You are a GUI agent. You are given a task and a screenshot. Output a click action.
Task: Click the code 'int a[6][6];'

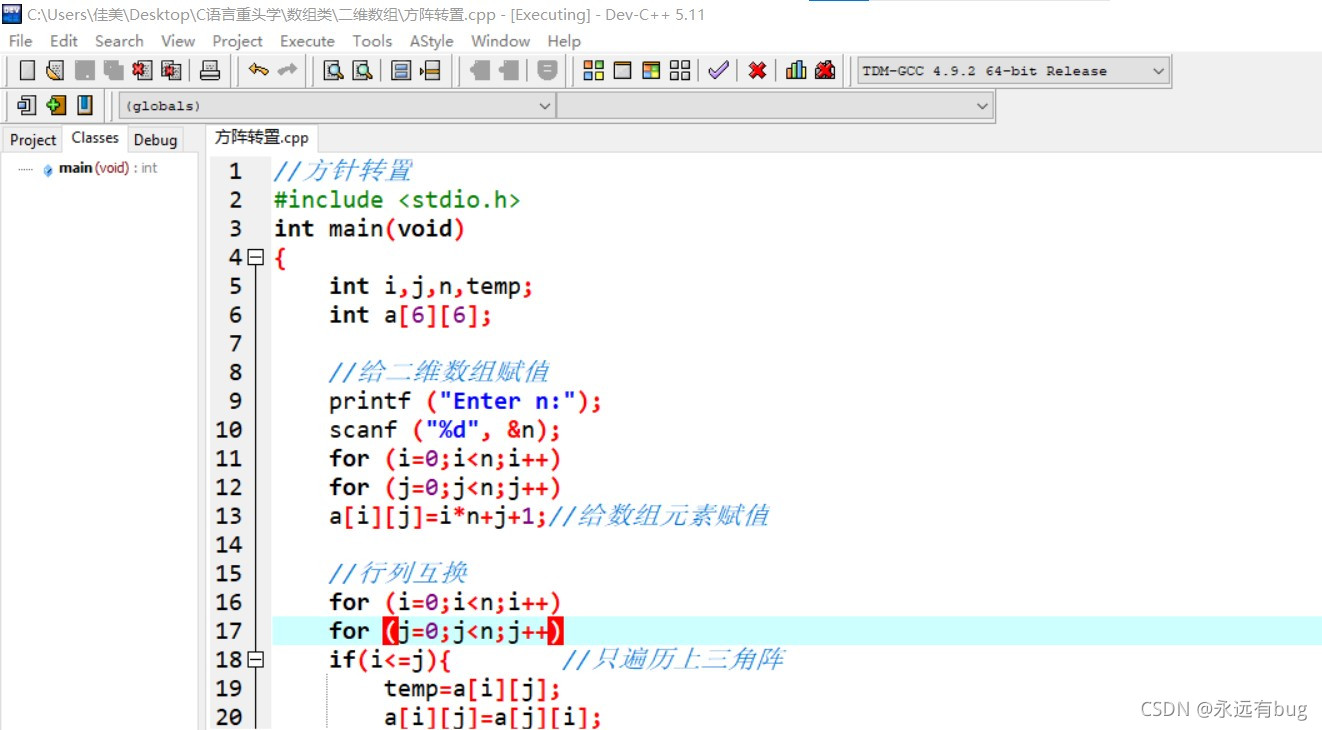411,315
